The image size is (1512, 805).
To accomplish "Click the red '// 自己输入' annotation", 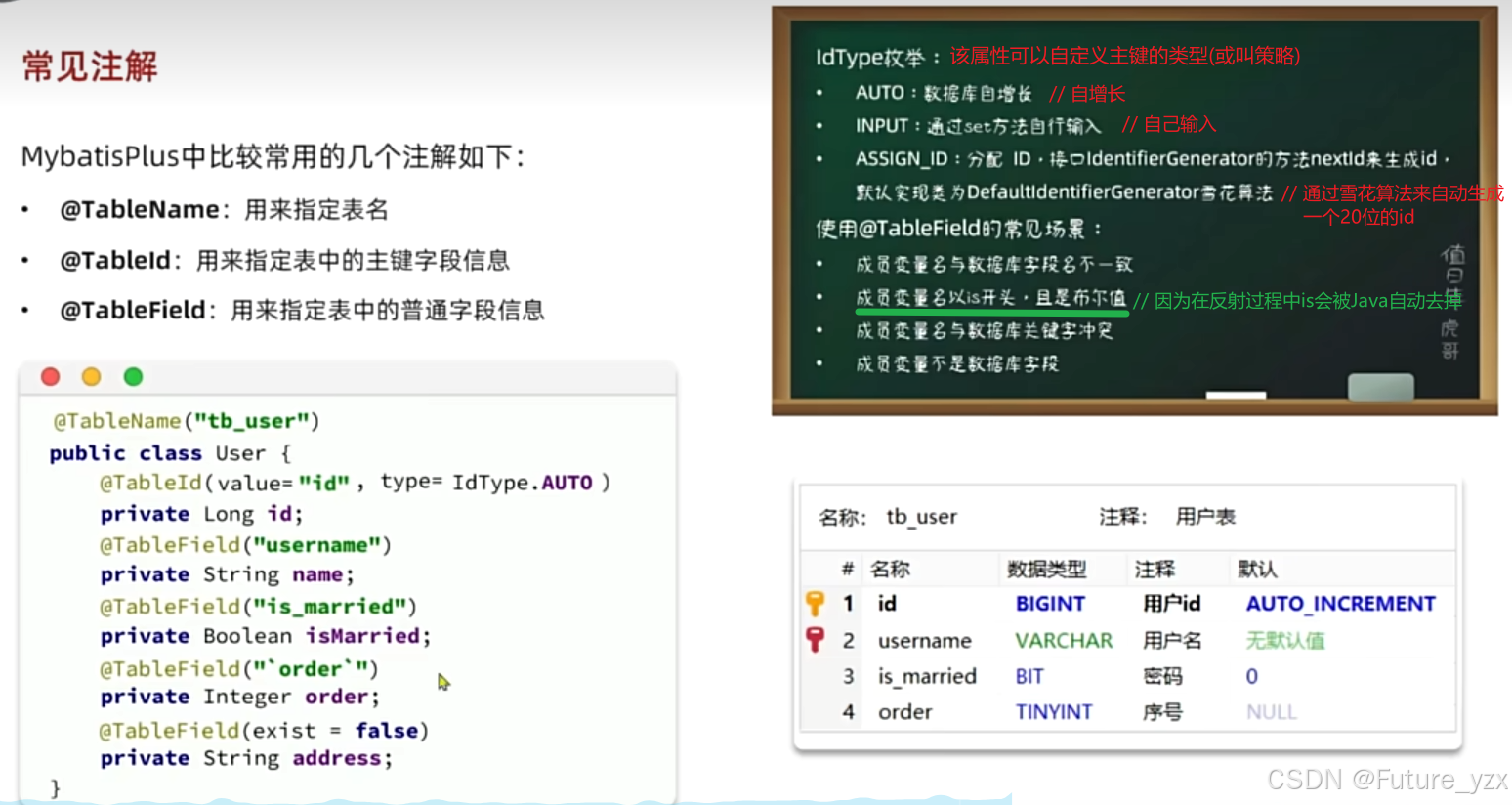I will point(1169,125).
